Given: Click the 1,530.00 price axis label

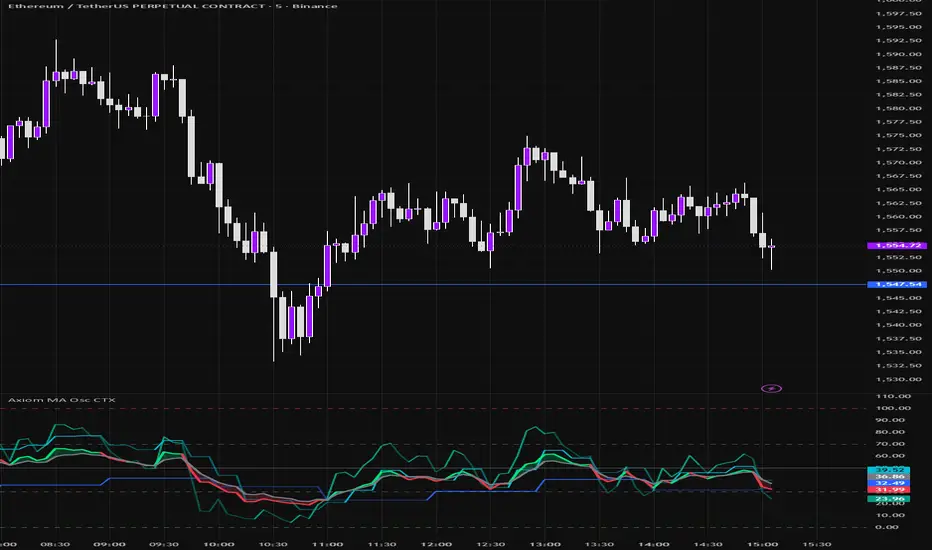Looking at the screenshot, I should tap(899, 379).
